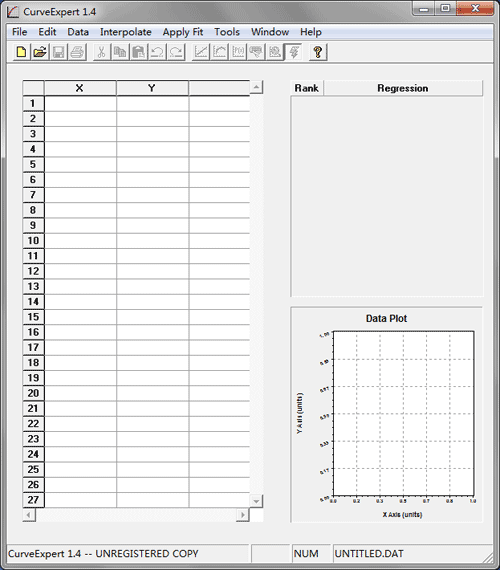This screenshot has width=500, height=570.
Task: Toggle the lightning bolt toolbar icon
Action: (x=293, y=52)
